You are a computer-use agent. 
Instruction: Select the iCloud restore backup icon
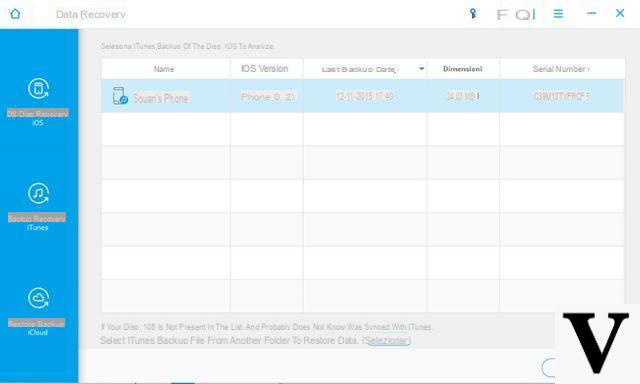(x=38, y=298)
